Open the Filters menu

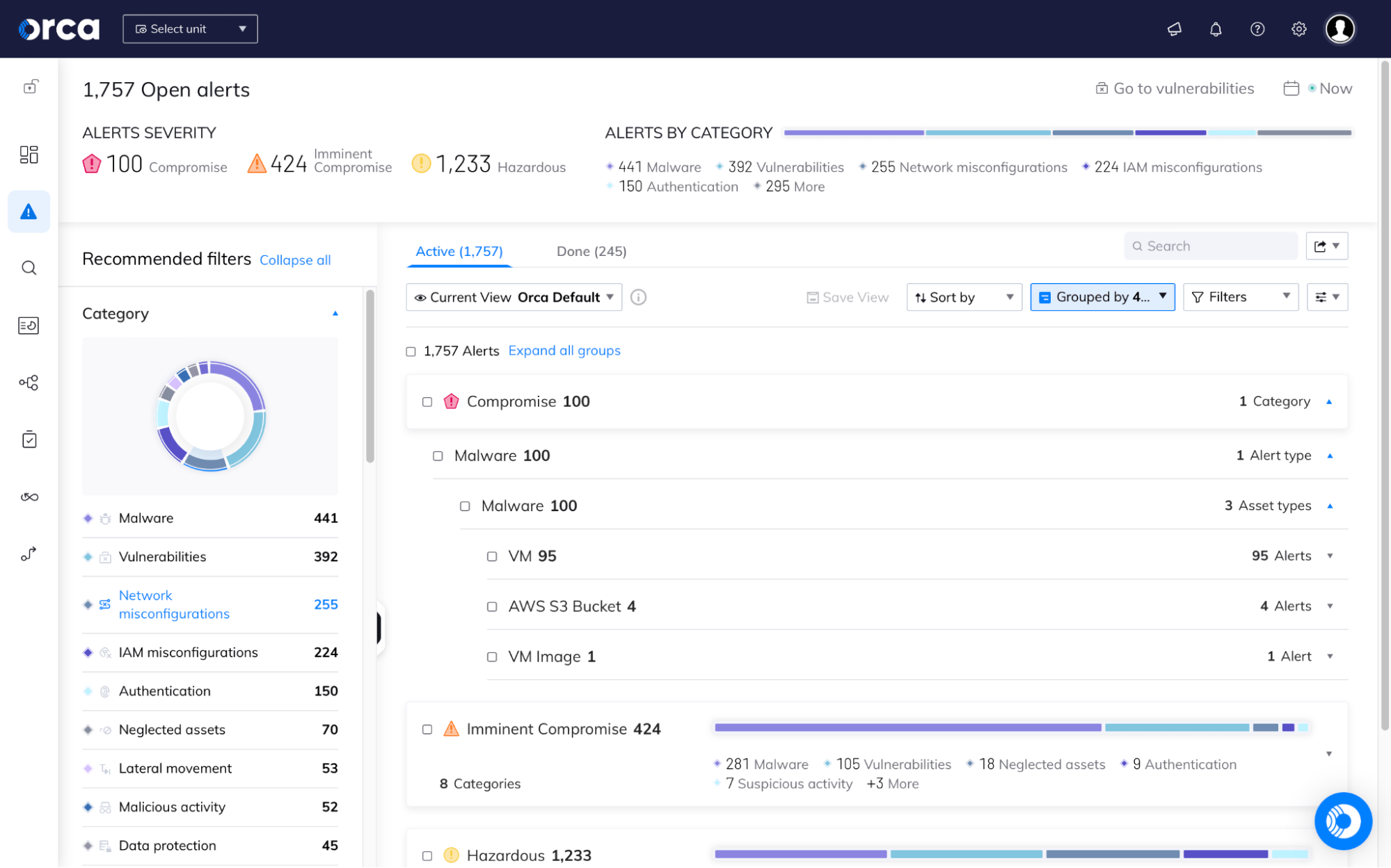tap(1240, 297)
